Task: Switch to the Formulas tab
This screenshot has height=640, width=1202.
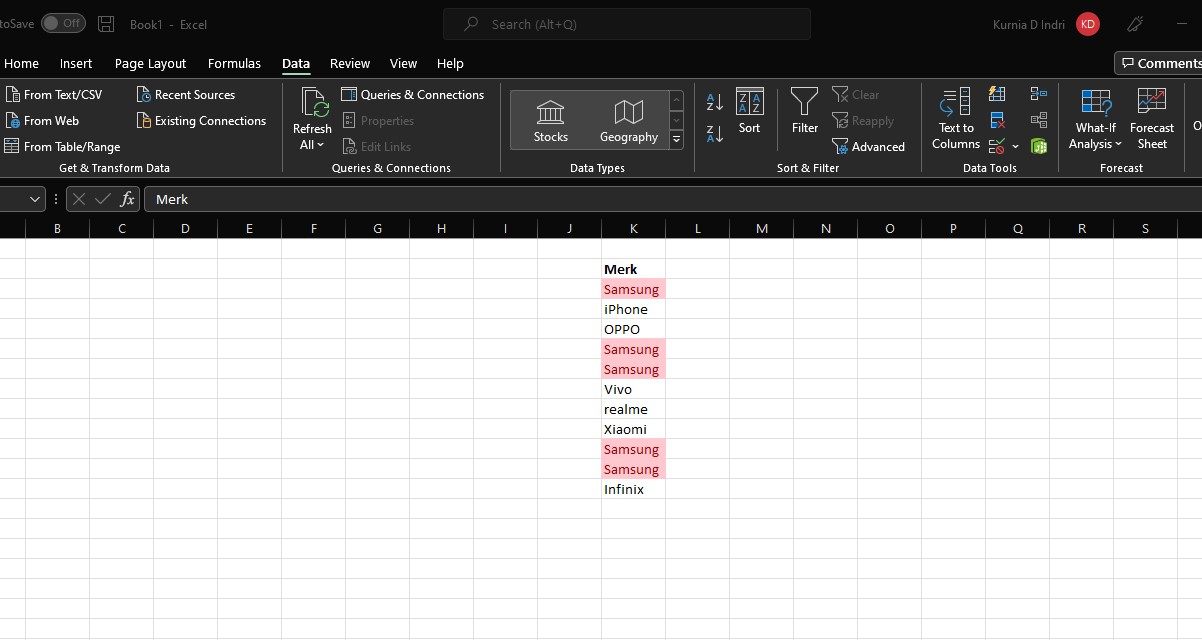Action: tap(234, 63)
